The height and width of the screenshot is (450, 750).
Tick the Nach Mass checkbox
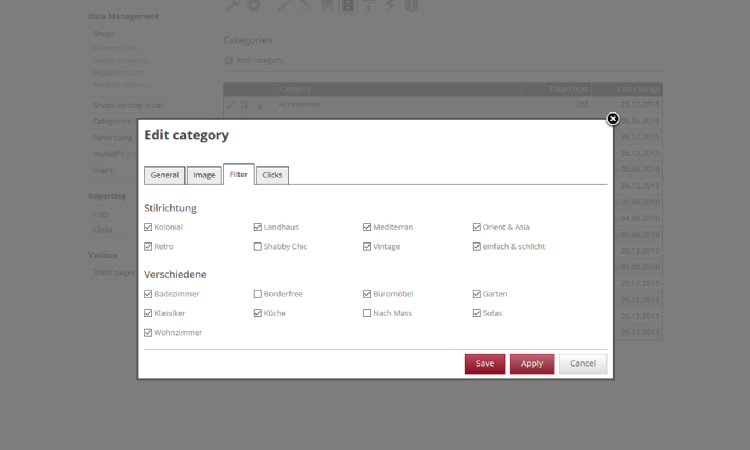[367, 313]
